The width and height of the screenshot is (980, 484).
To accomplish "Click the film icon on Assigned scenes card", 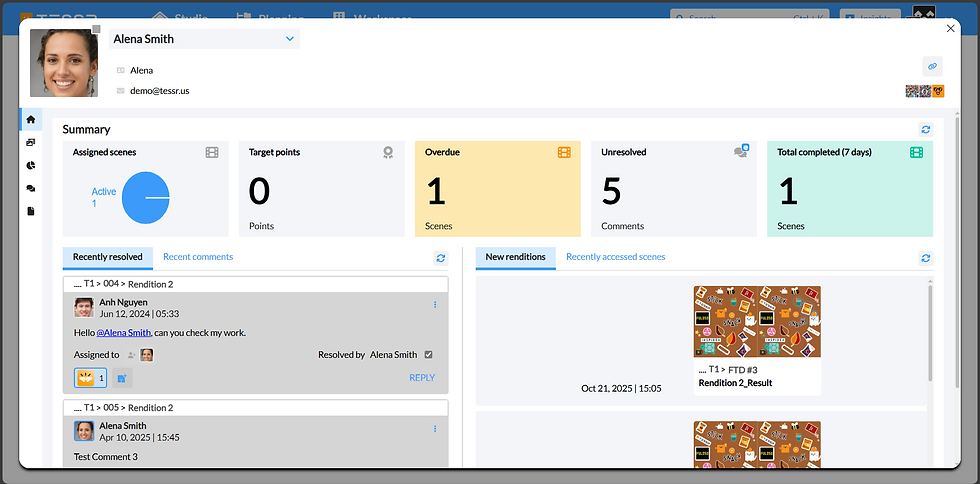I will click(212, 152).
